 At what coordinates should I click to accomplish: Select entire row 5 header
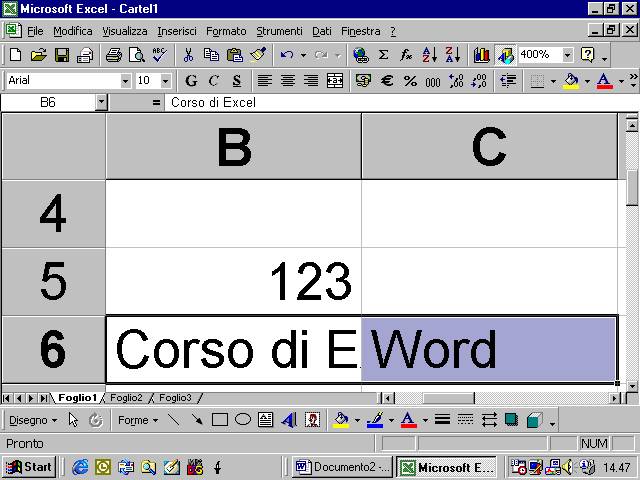[x=53, y=281]
